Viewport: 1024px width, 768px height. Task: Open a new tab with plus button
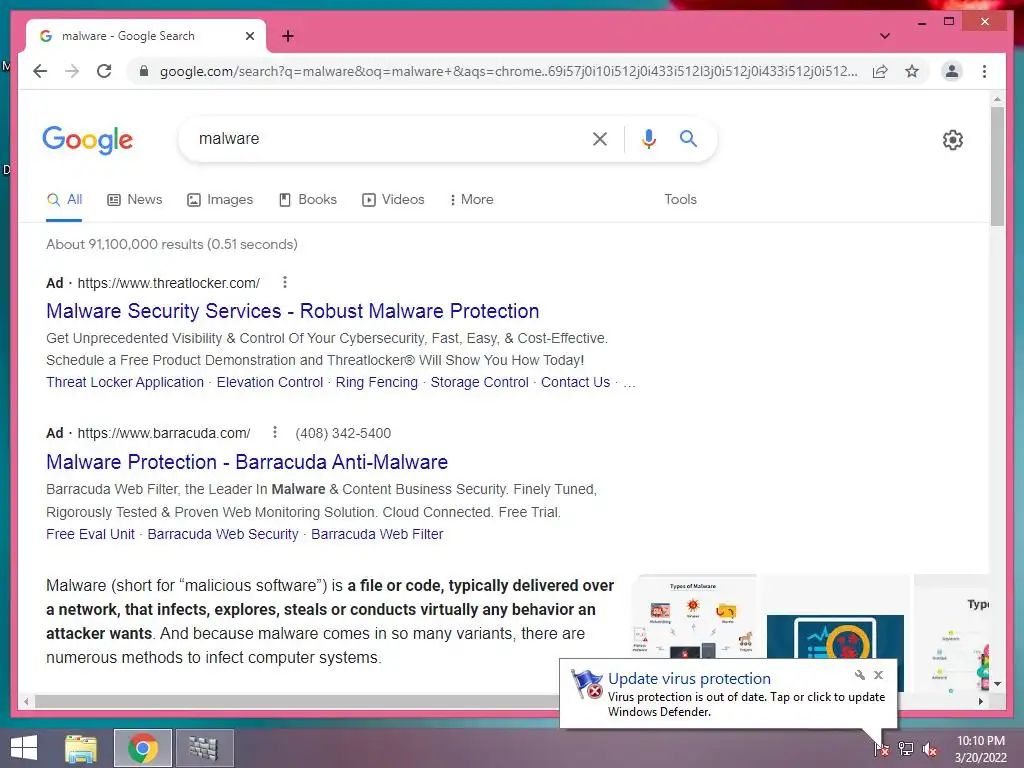288,36
